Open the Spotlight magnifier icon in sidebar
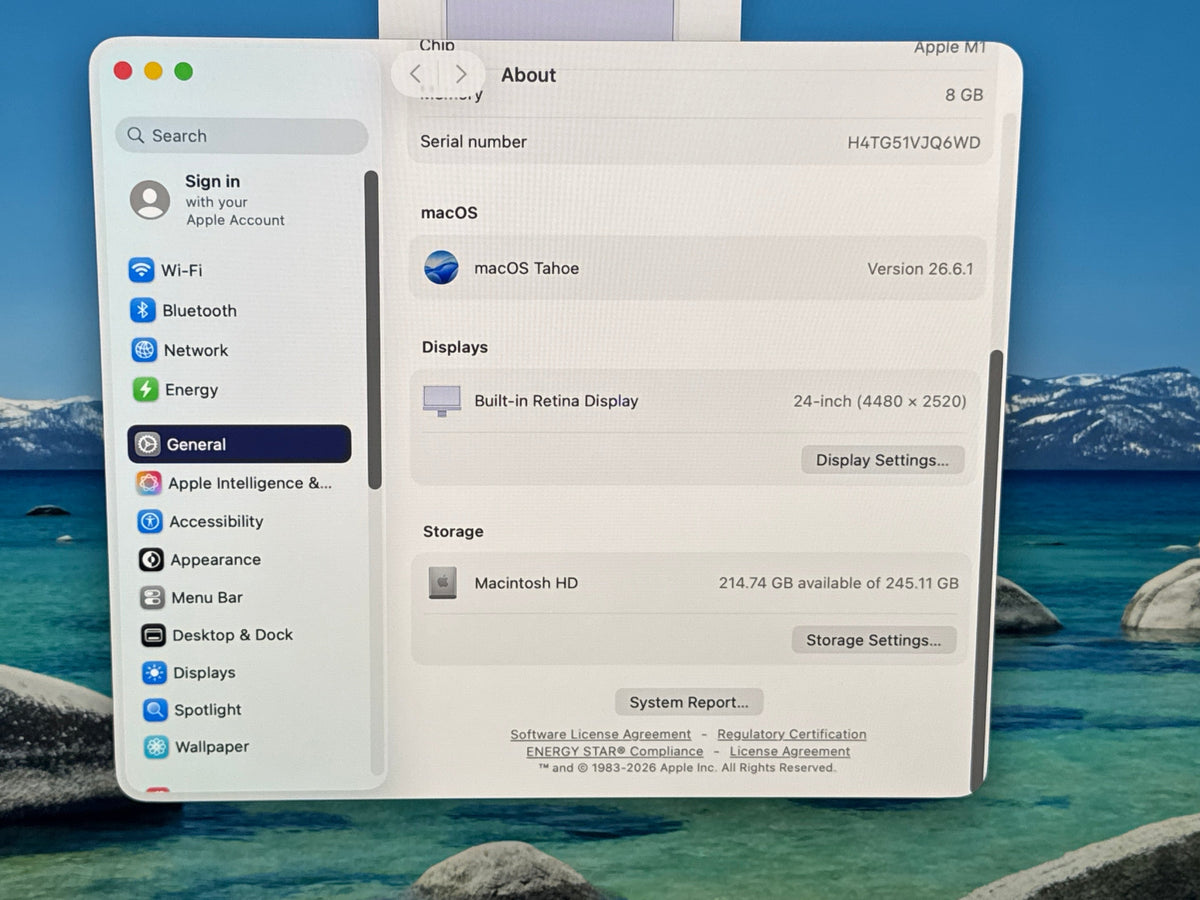Image resolution: width=1200 pixels, height=900 pixels. tap(155, 710)
